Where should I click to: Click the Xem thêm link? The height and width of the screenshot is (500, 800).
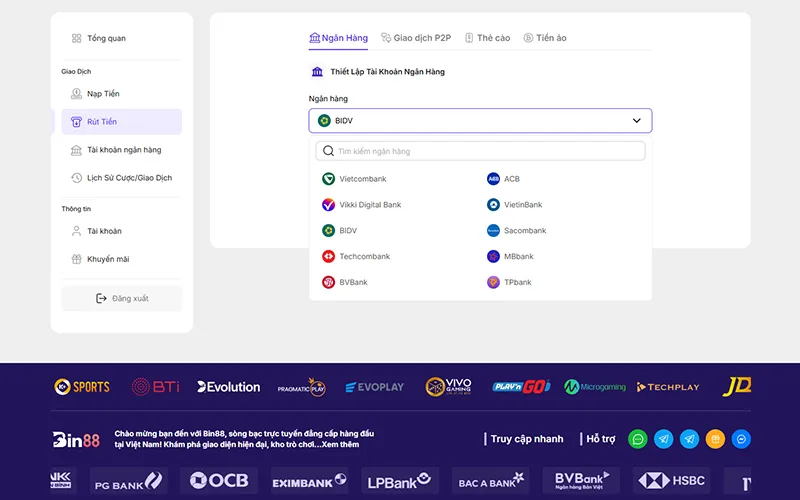[x=340, y=444]
